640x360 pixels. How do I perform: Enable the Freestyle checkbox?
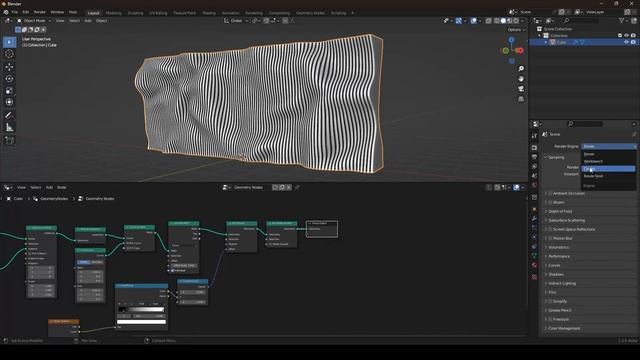[x=550, y=319]
